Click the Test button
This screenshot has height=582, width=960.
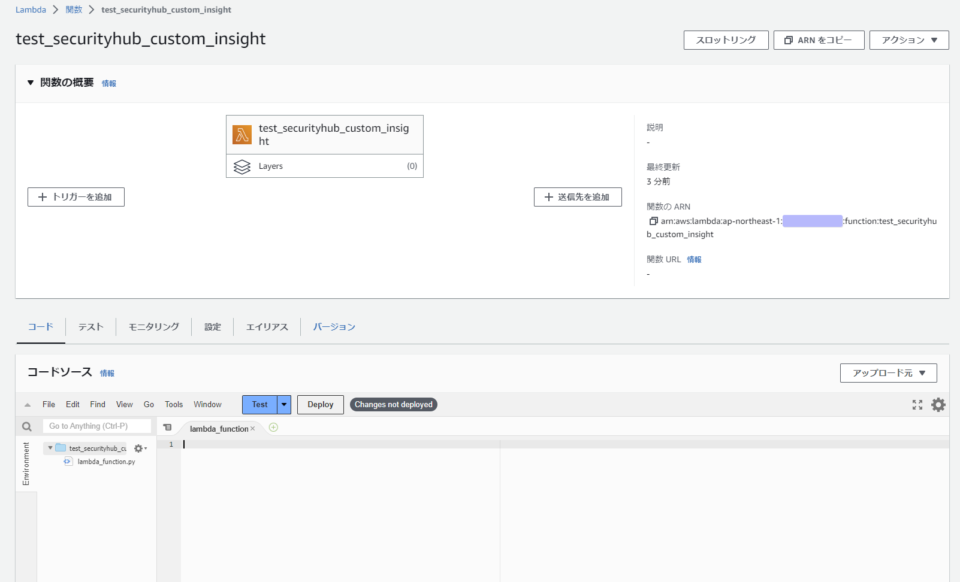[x=260, y=405]
